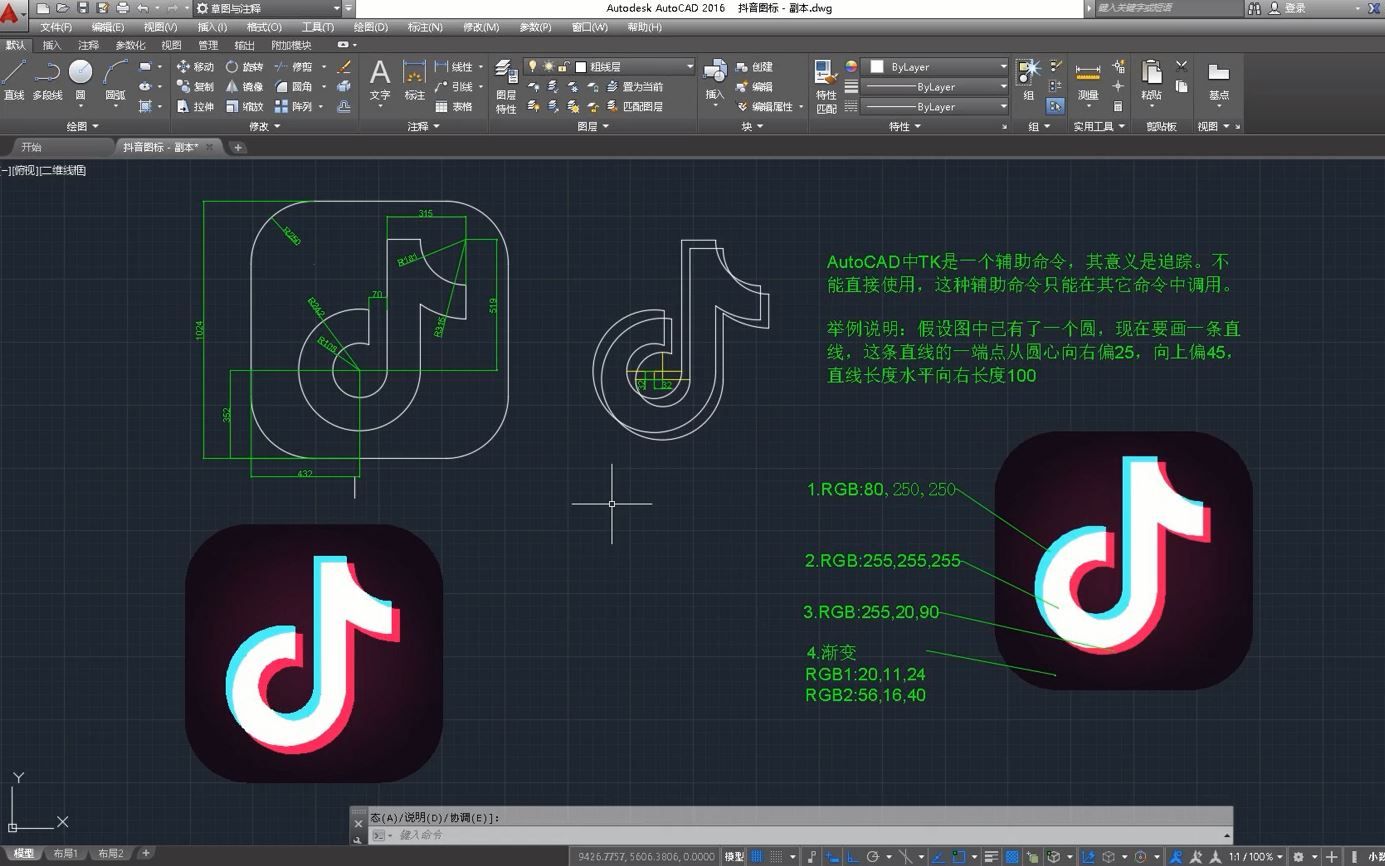Click the Fillet (圆角) tool
1385x866 pixels.
click(x=293, y=87)
